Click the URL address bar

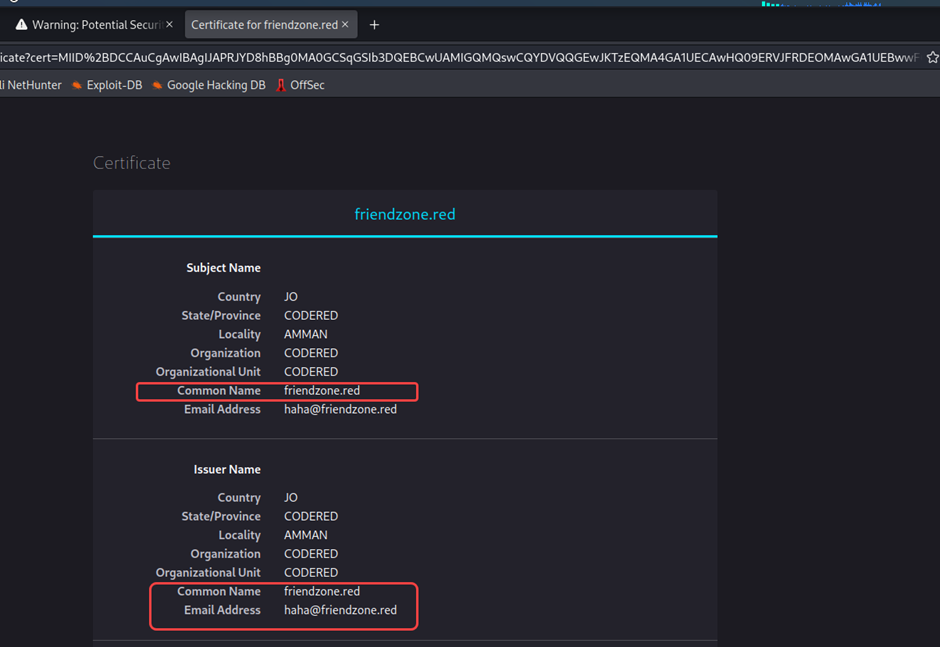click(x=450, y=57)
